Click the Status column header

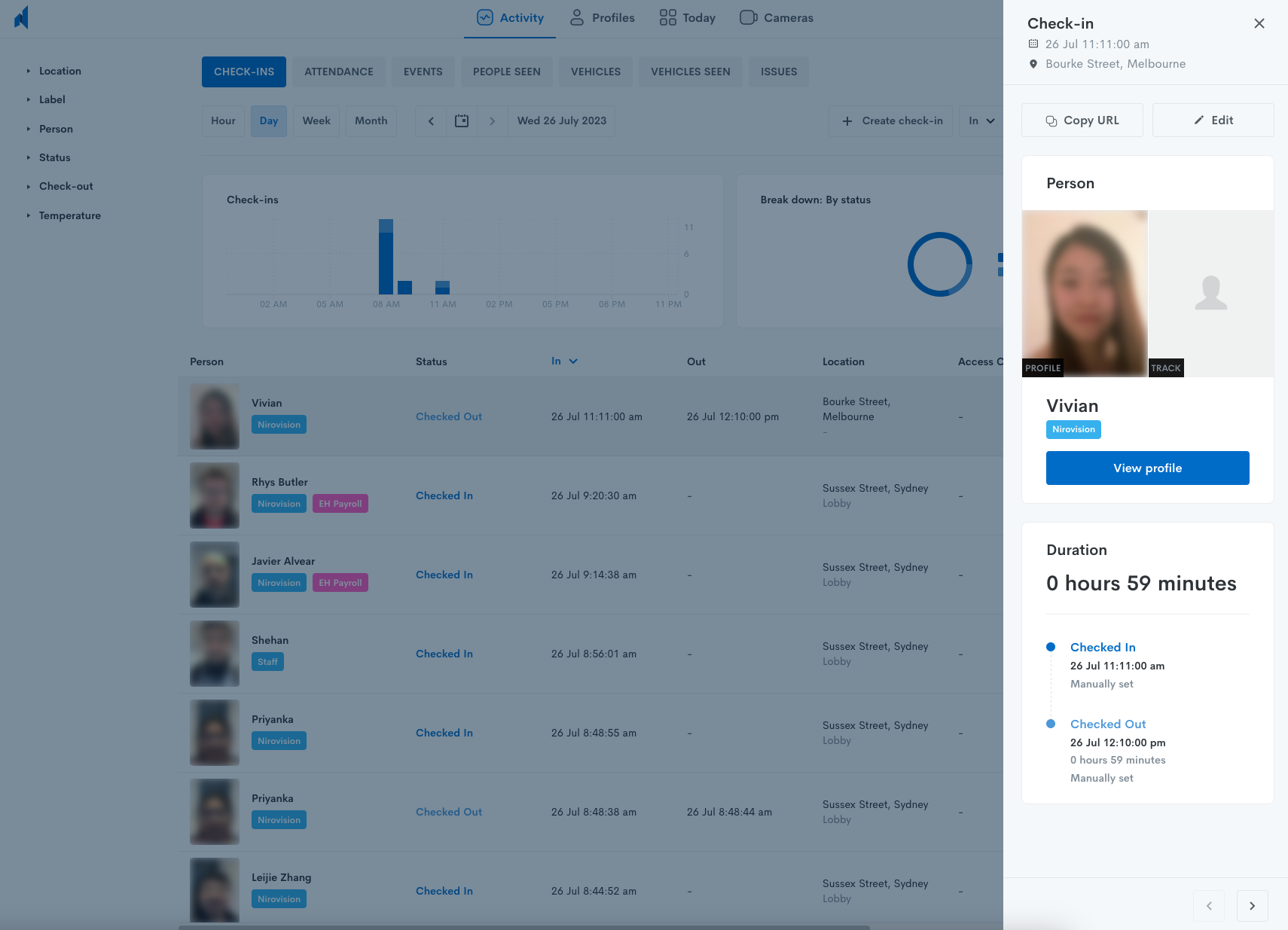431,361
